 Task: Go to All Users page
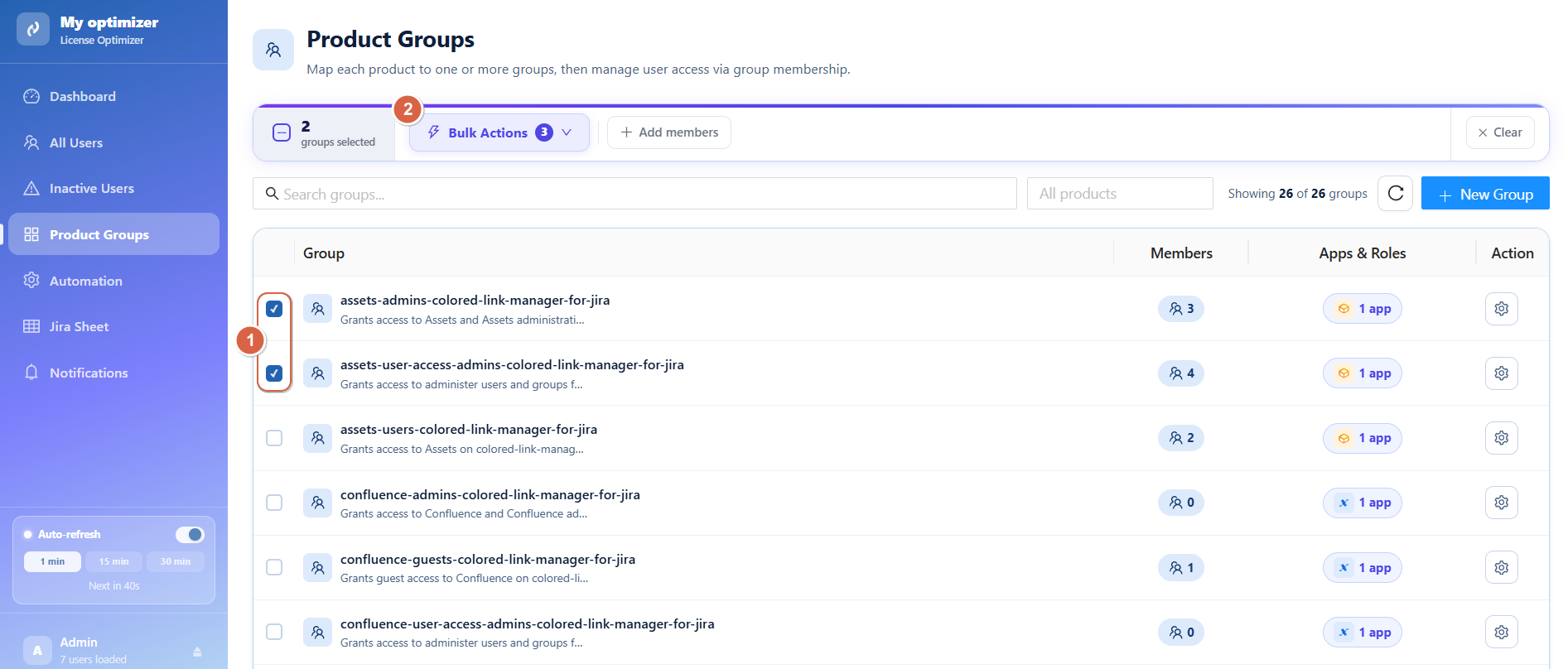(x=113, y=142)
